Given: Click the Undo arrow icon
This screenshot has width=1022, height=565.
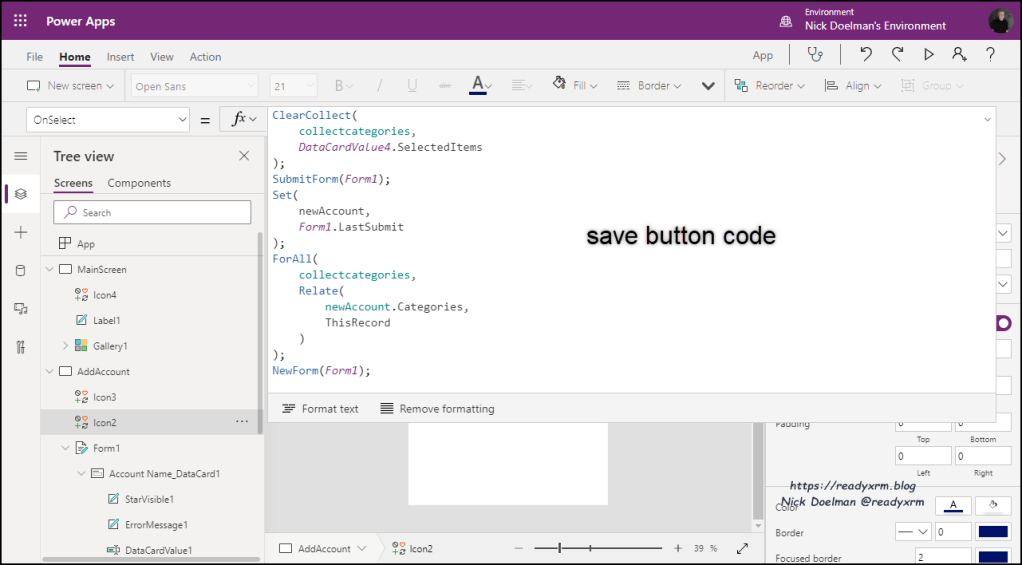Looking at the screenshot, I should tap(866, 55).
